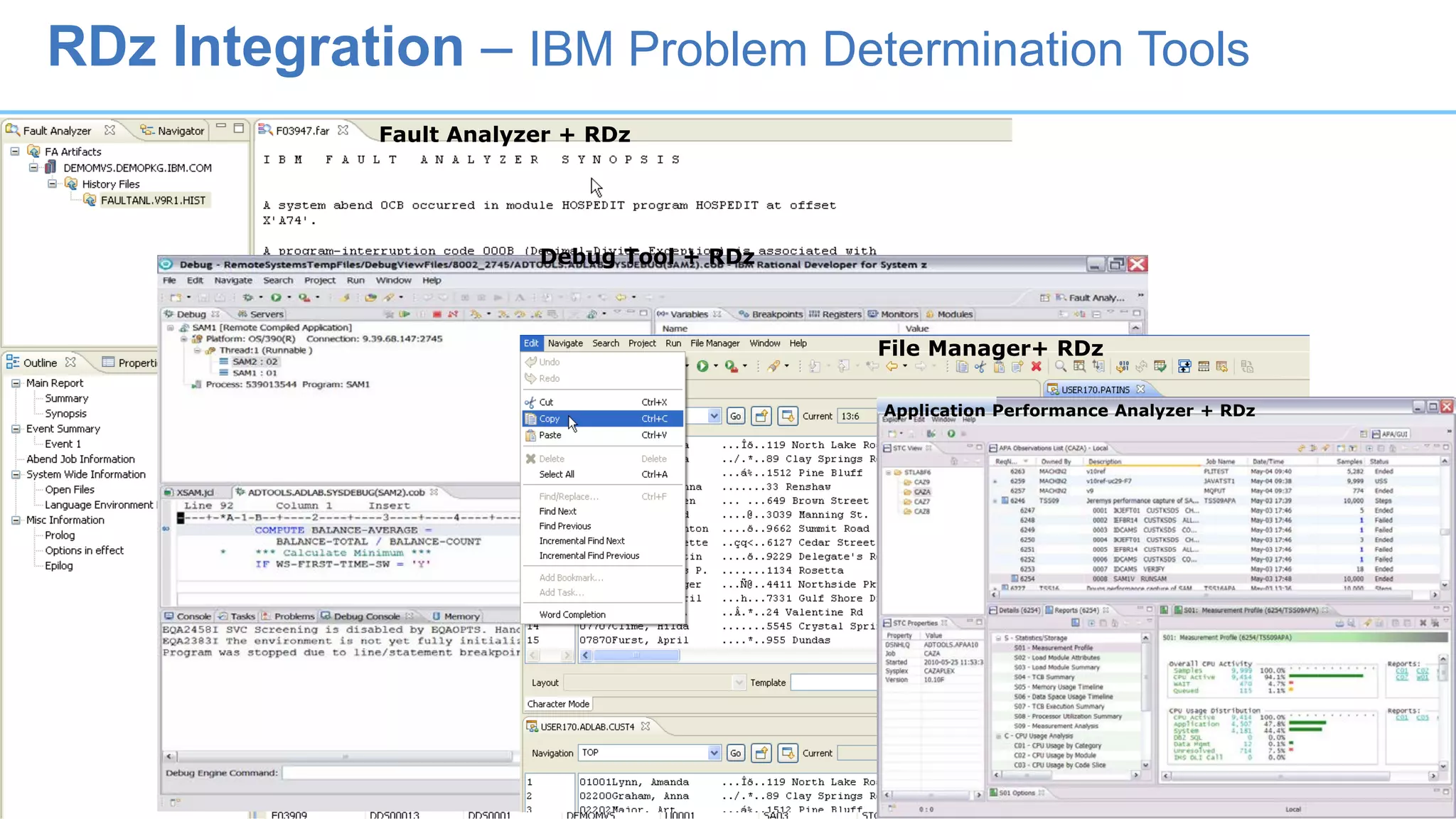The width and height of the screenshot is (1456, 819).
Task: Click the insert row icon in File Manager toolbar
Action: click(1184, 366)
